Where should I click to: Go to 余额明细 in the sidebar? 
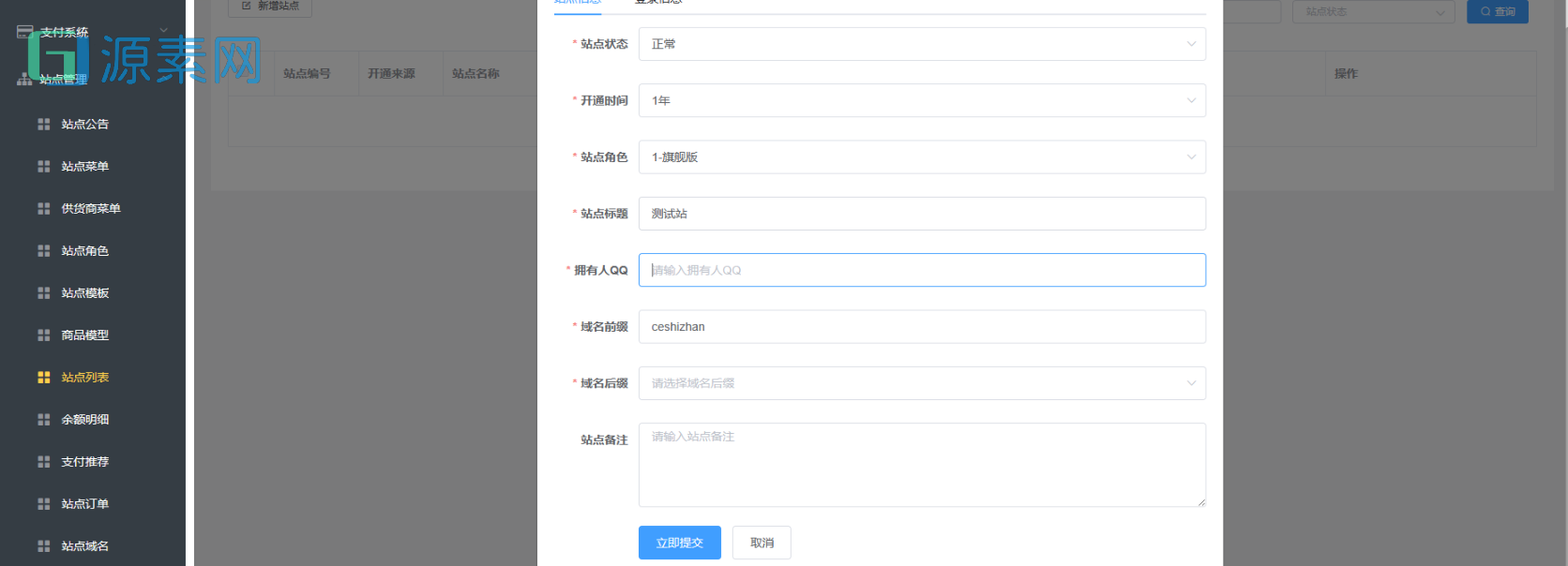[x=84, y=419]
